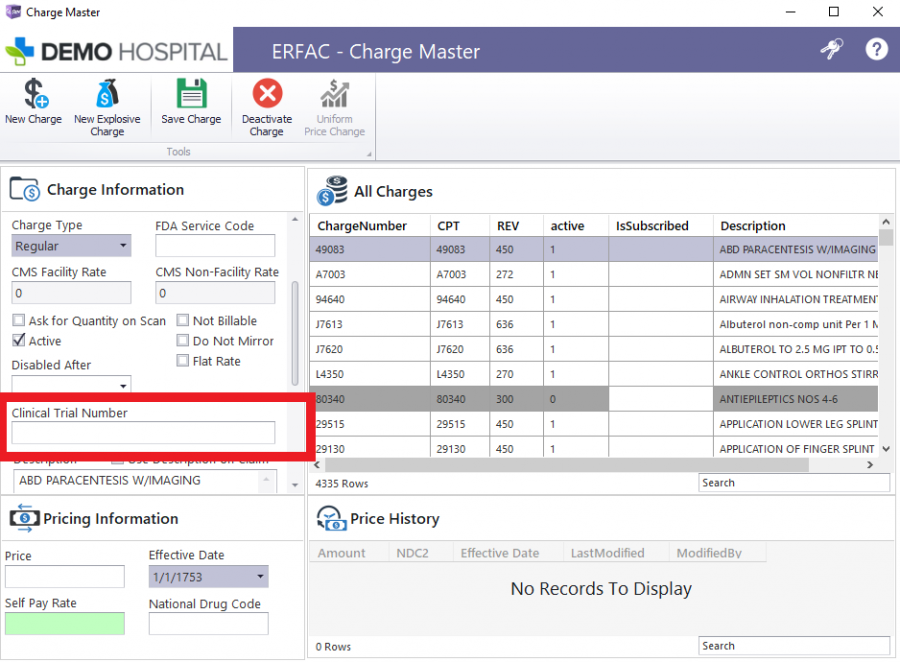Select charge row A7003

[593, 274]
